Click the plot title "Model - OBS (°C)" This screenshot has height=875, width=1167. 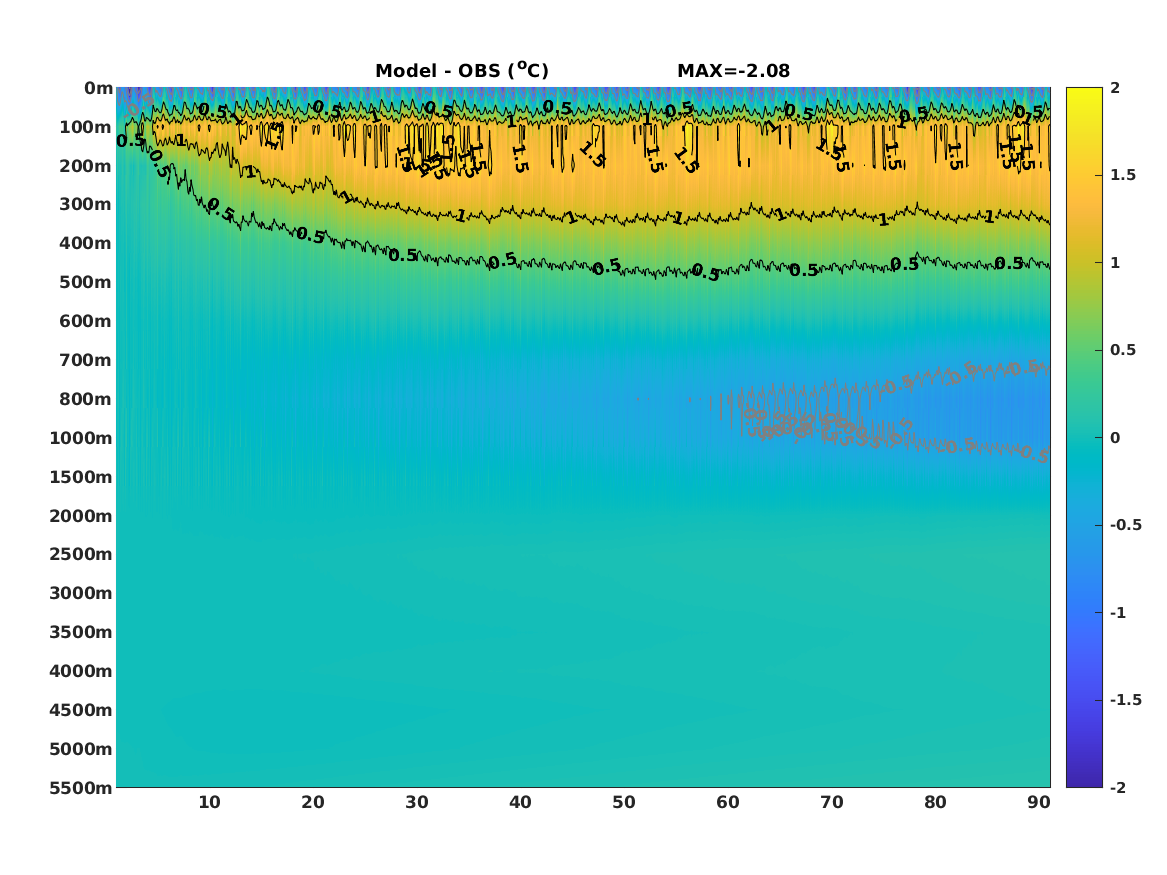coord(461,71)
